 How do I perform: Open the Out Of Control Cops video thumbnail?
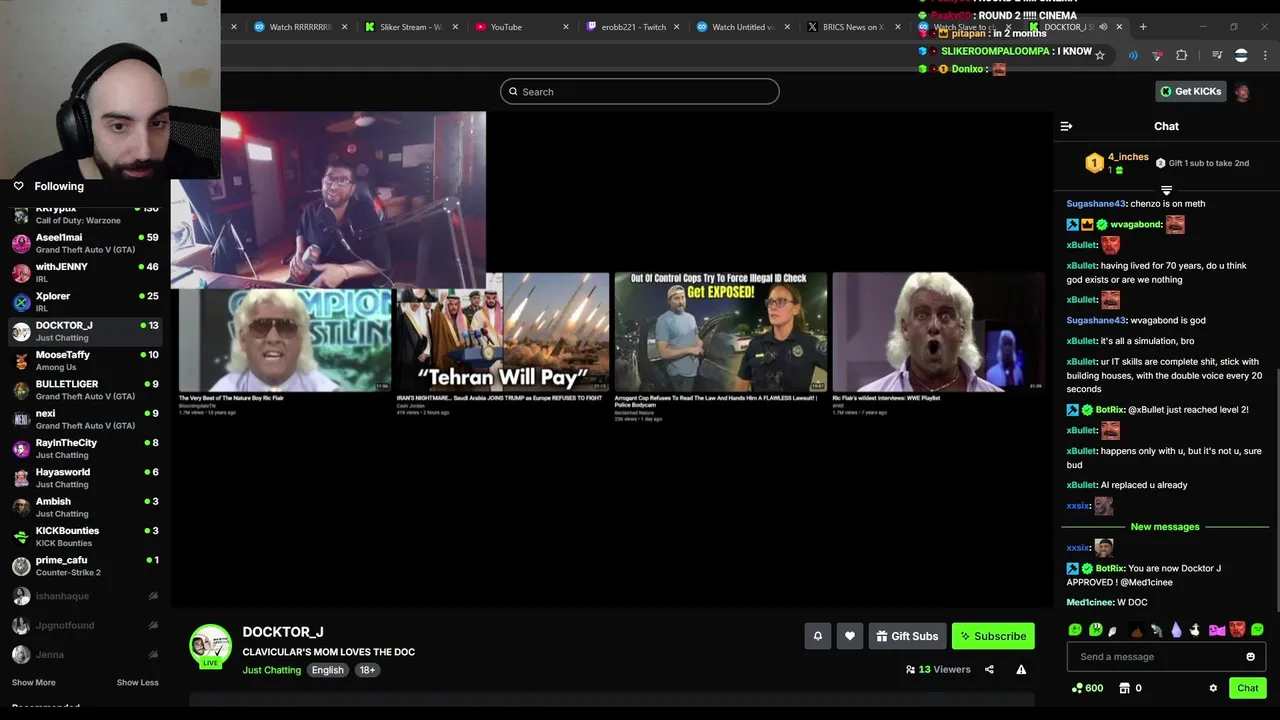click(720, 332)
